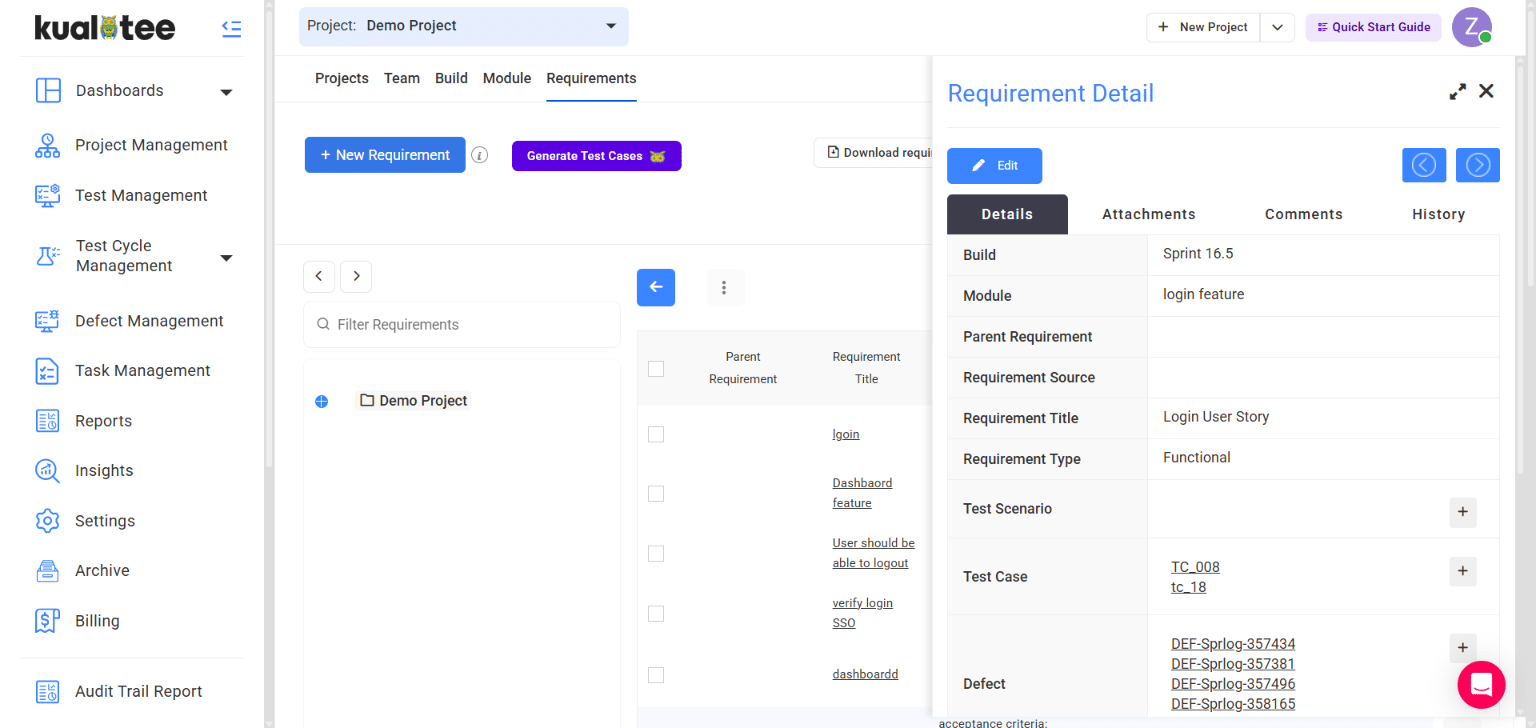
Task: Open the TC_008 test case link
Action: pyautogui.click(x=1195, y=567)
